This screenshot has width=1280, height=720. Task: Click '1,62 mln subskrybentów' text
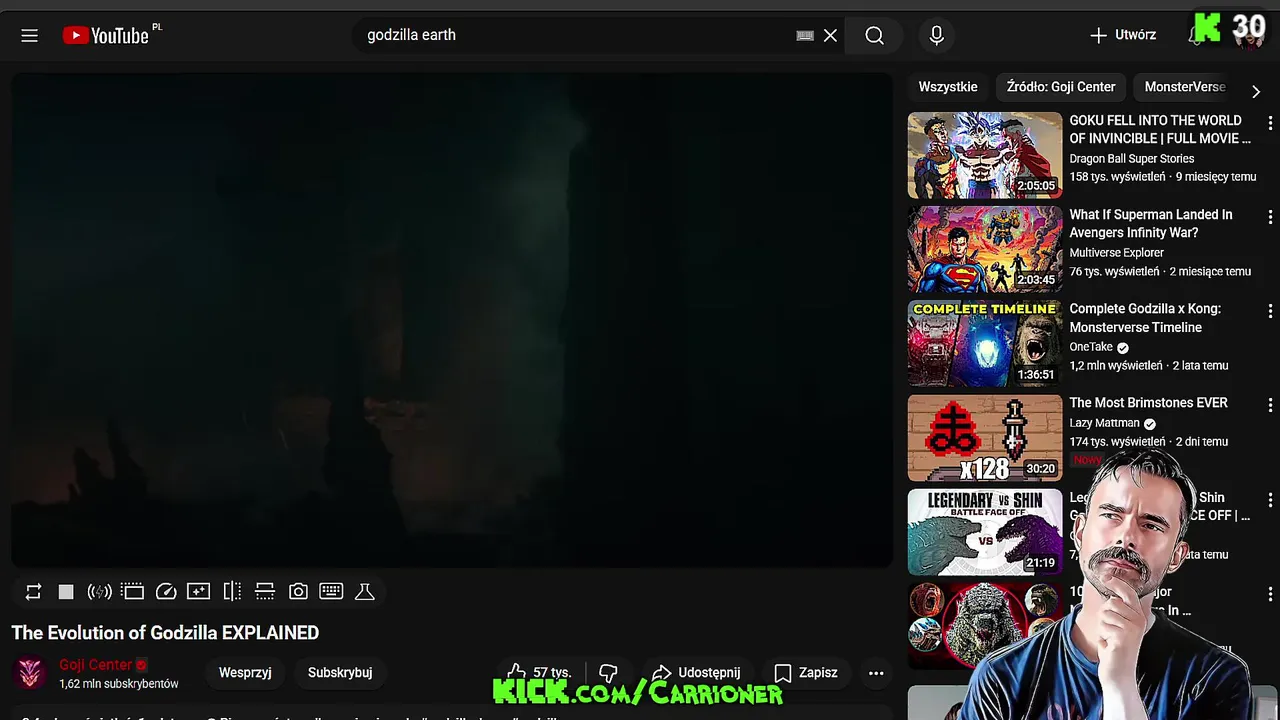(x=118, y=684)
